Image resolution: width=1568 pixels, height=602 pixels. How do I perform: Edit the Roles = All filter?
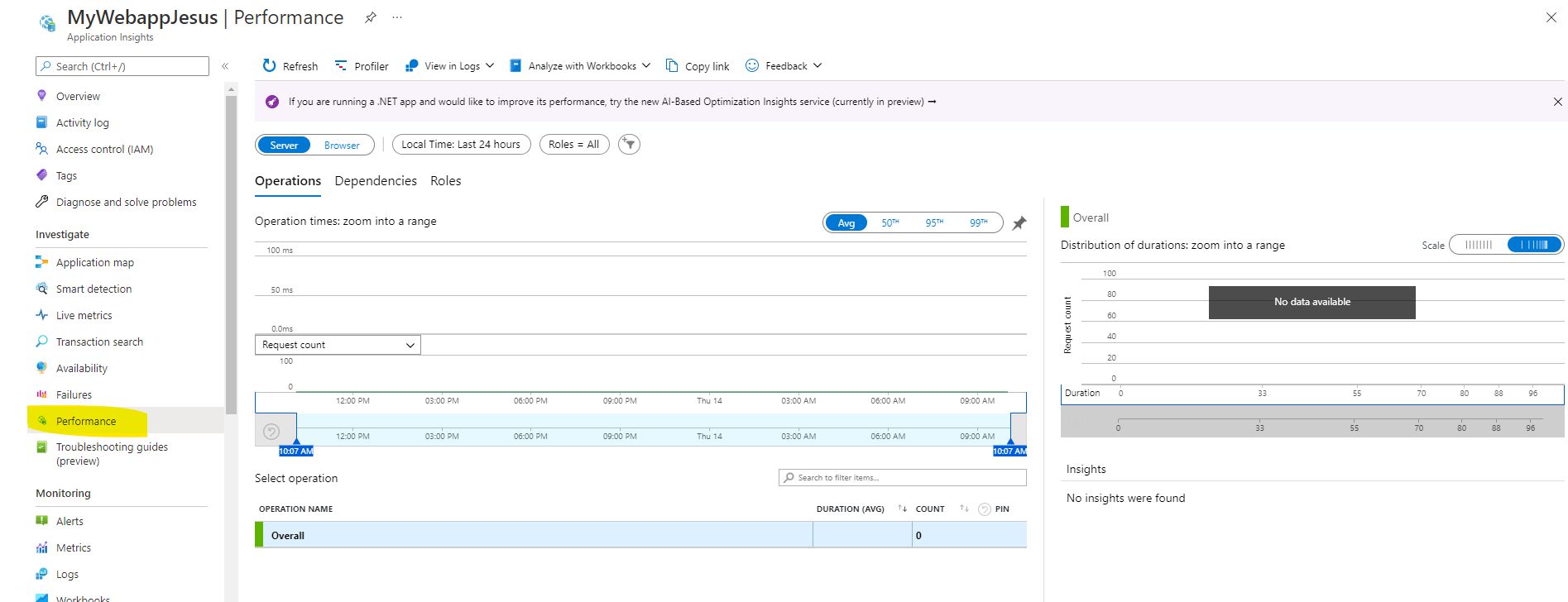pyautogui.click(x=574, y=145)
